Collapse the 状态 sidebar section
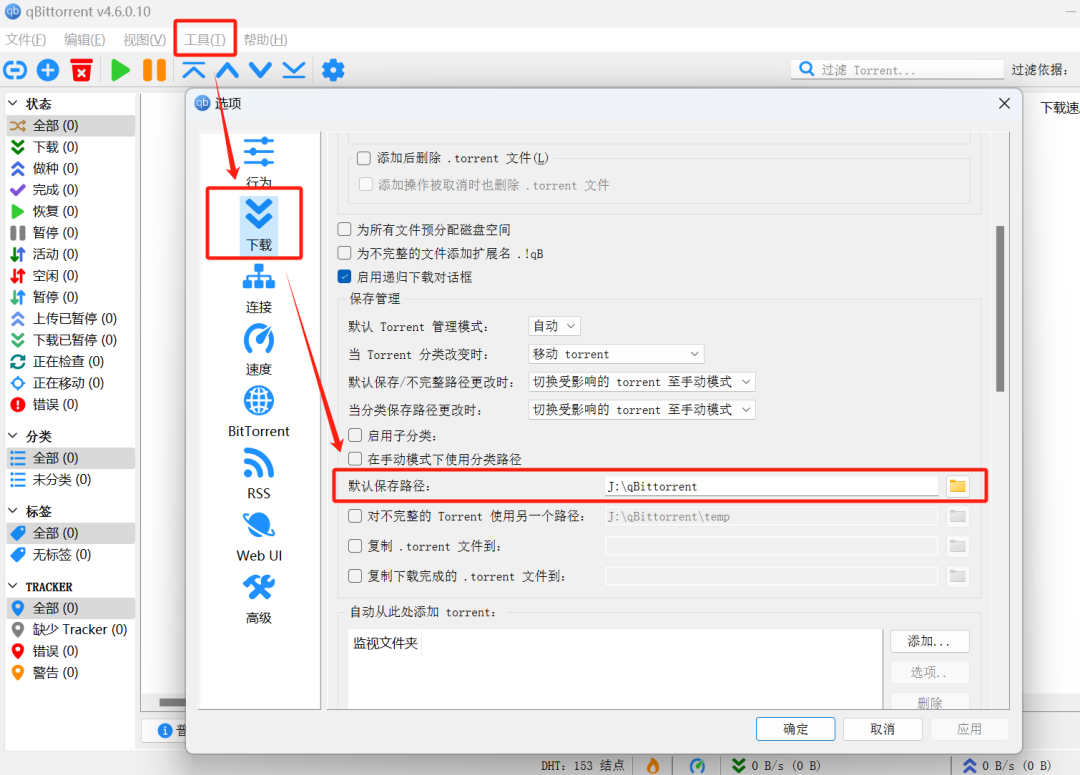This screenshot has height=775, width=1080. pos(13,103)
